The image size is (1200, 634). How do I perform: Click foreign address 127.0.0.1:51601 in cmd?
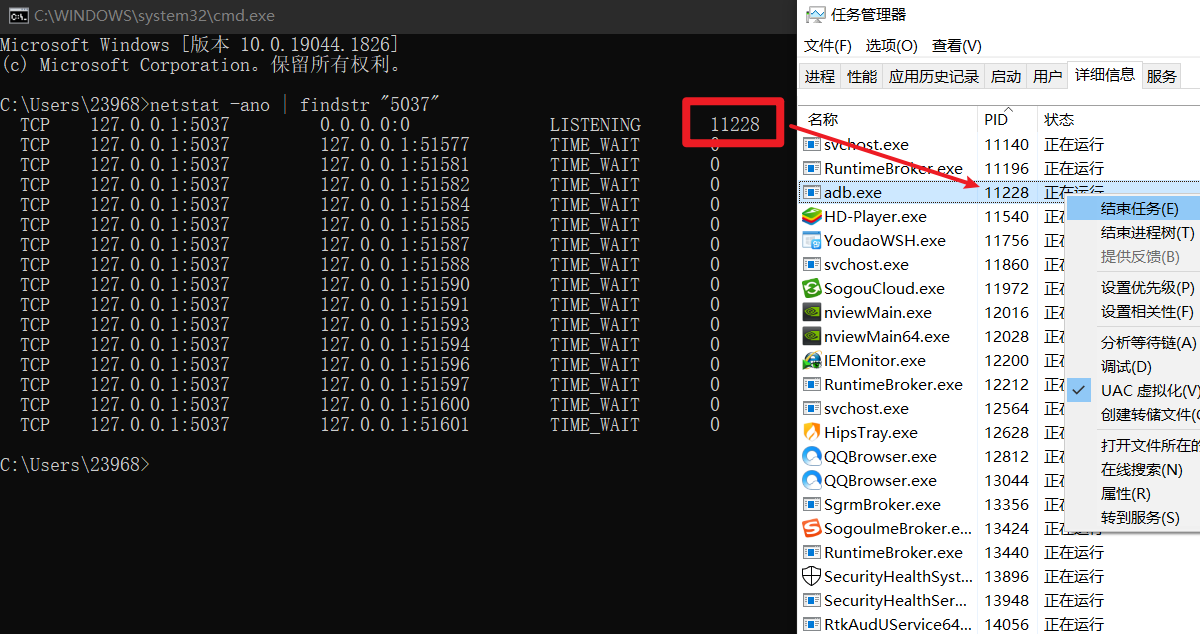[x=395, y=425]
